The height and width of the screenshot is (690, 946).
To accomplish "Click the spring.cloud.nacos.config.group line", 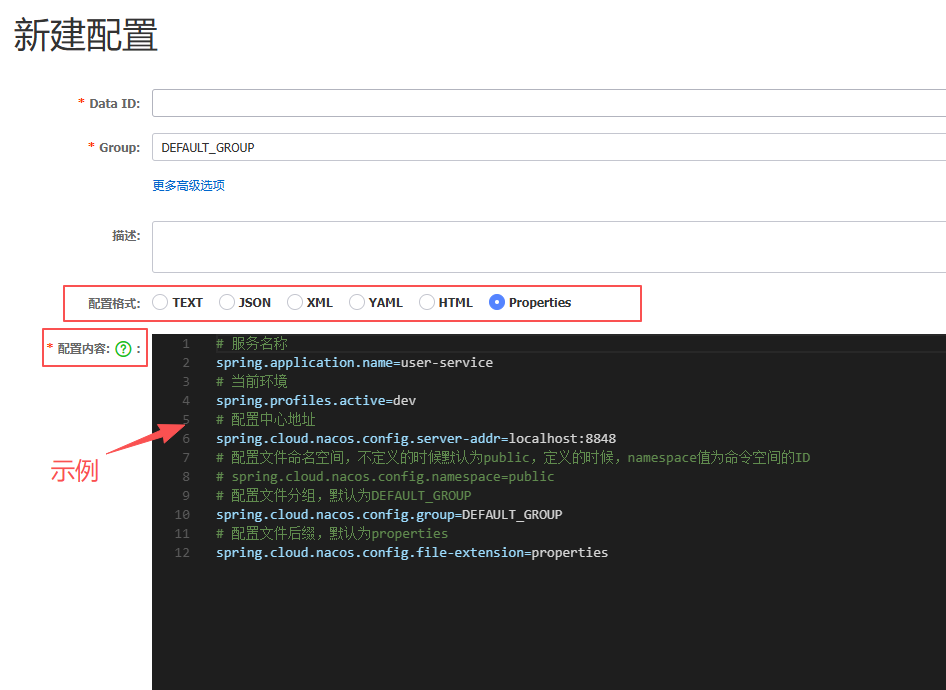I will coord(388,514).
